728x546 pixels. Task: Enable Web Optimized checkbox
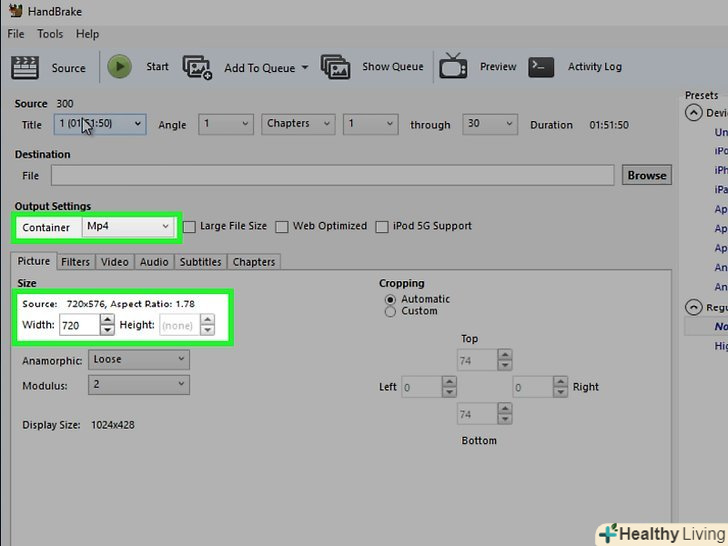click(281, 227)
